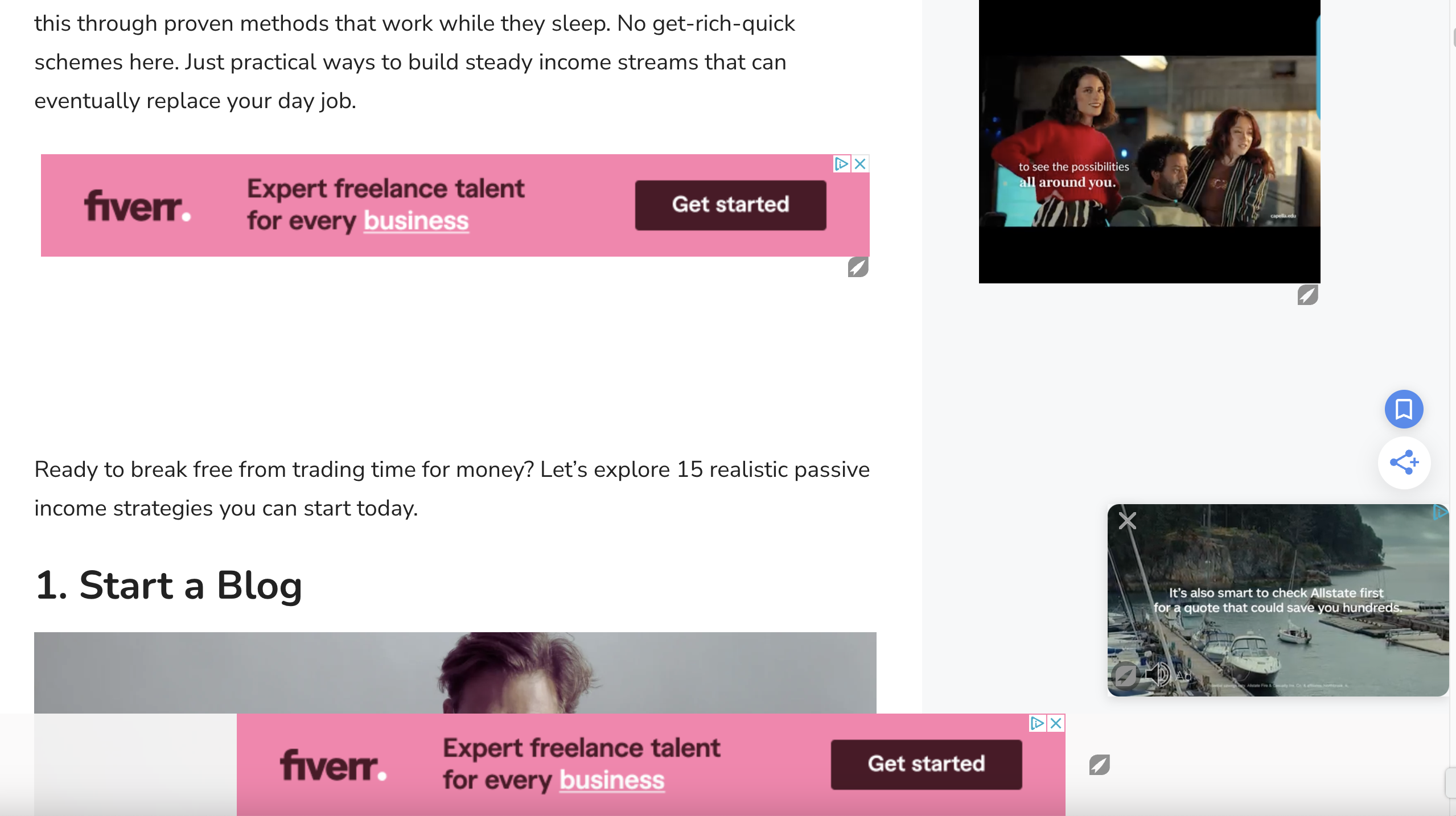The image size is (1456, 816).
Task: Click AdChoices icon on top Fiverr banner
Action: [841, 164]
